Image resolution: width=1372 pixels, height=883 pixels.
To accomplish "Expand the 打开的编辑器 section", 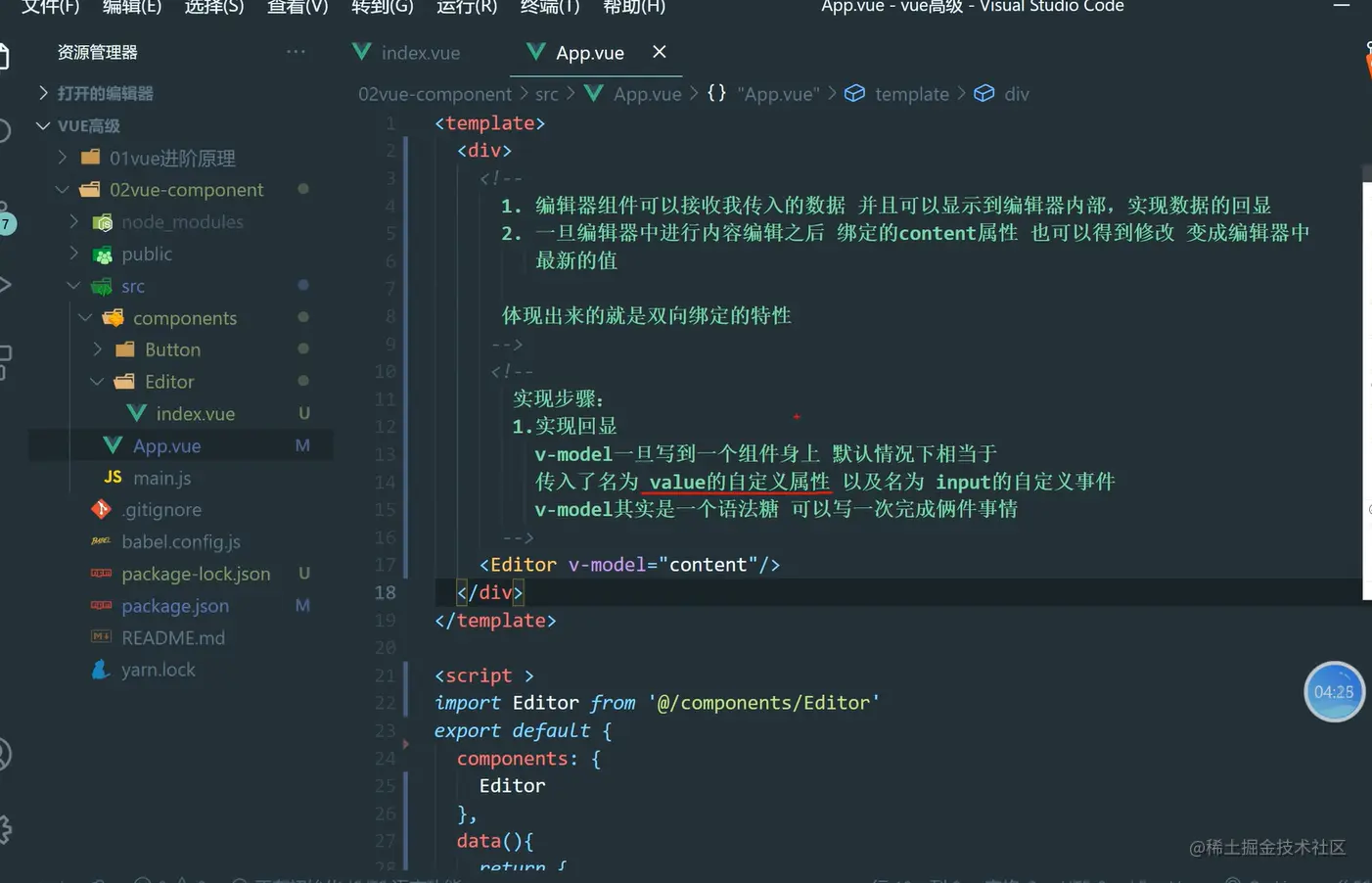I will [x=43, y=93].
